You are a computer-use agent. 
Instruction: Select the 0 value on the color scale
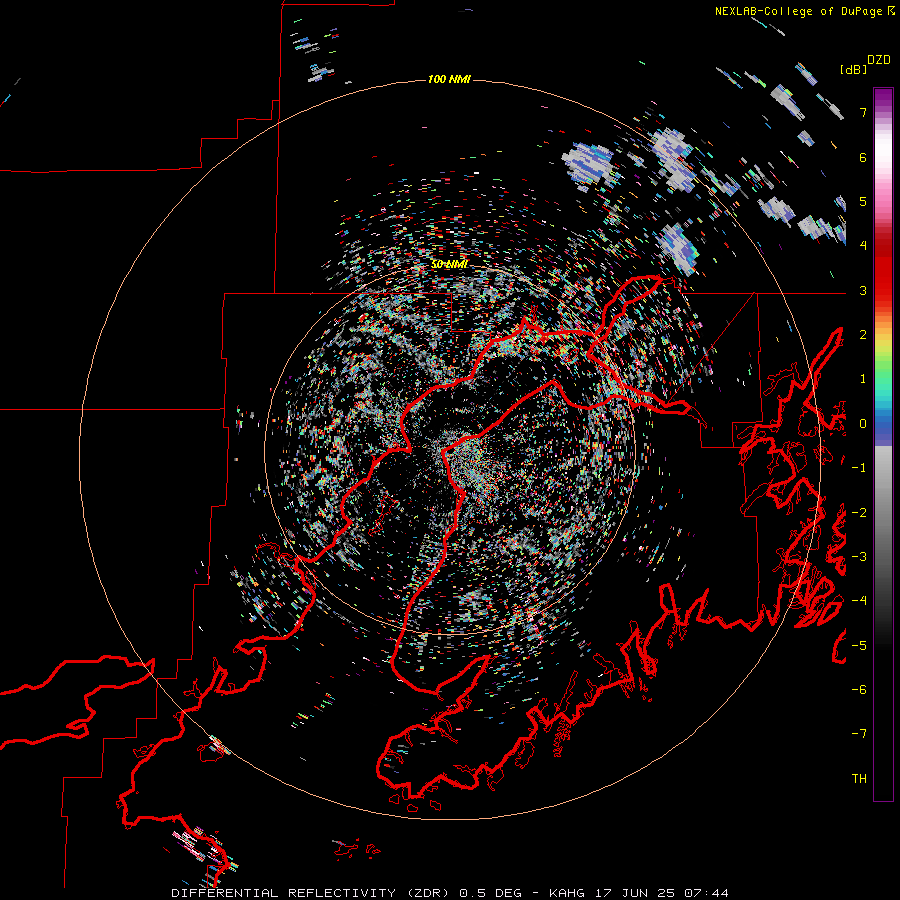coord(863,424)
